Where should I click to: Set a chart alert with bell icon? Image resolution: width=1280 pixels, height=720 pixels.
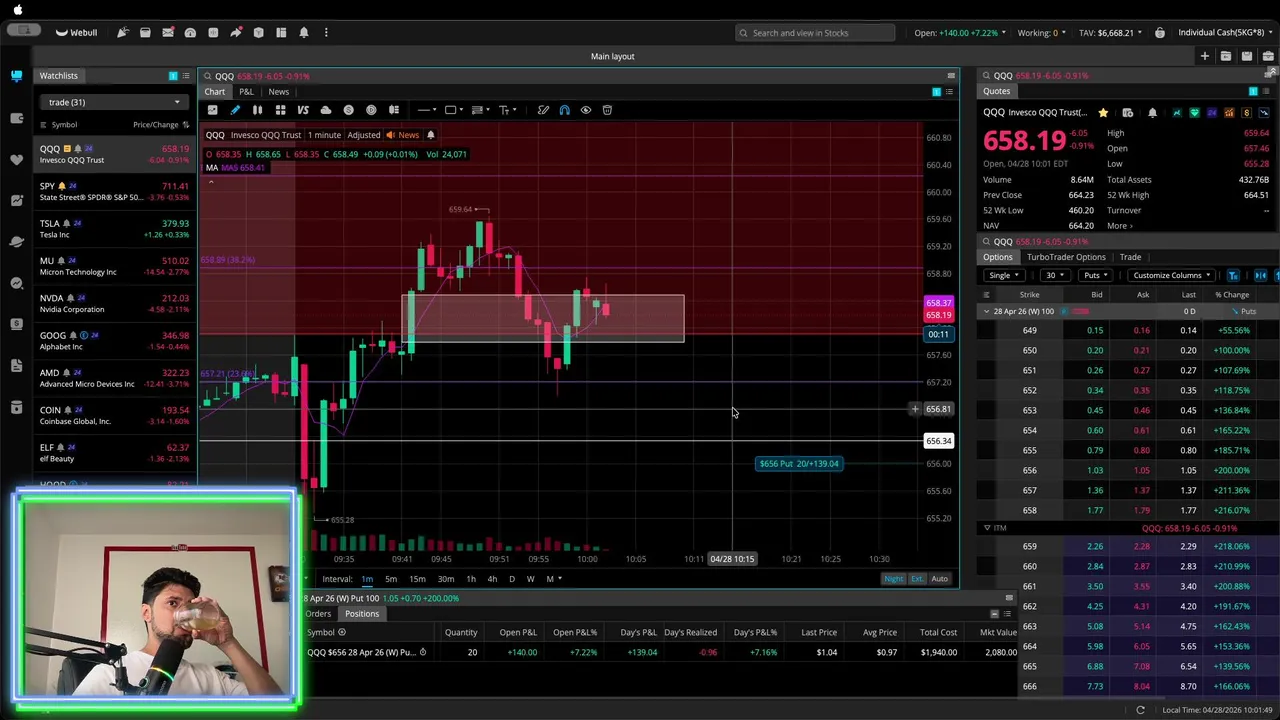click(431, 135)
